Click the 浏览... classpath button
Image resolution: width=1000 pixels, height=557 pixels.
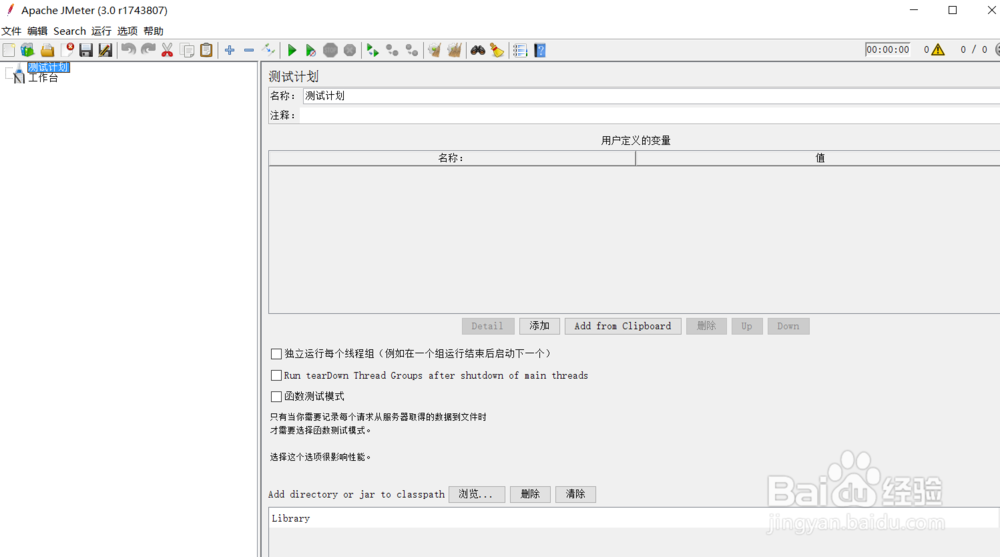click(x=476, y=494)
